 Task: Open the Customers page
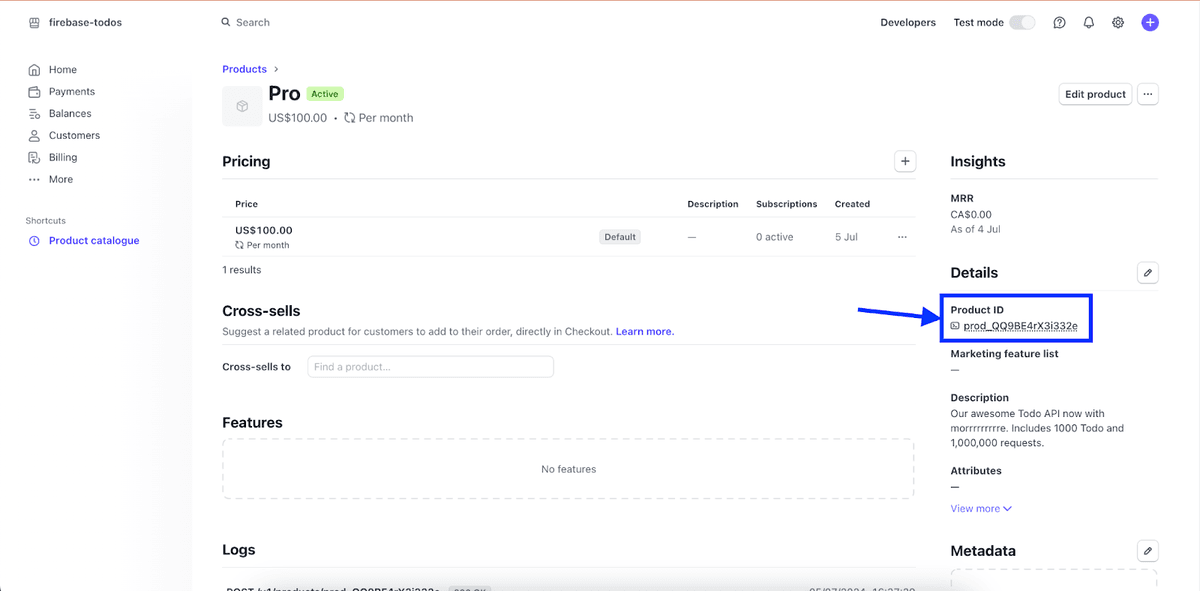click(72, 135)
